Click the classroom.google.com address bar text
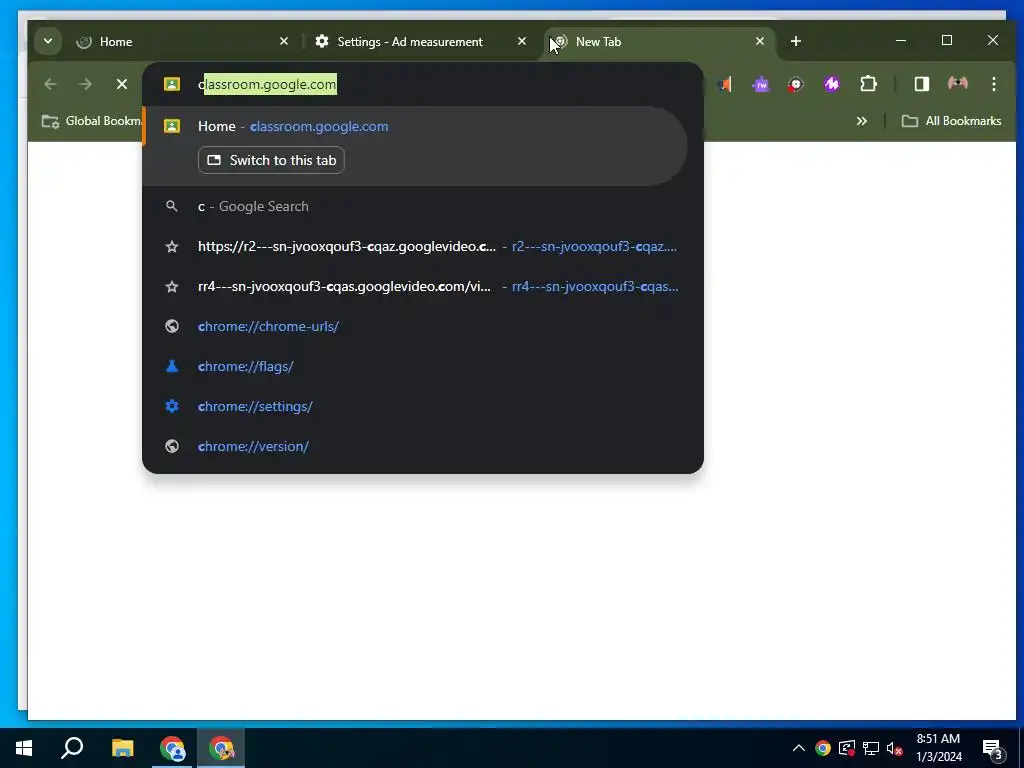The width and height of the screenshot is (1024, 768). coord(267,84)
